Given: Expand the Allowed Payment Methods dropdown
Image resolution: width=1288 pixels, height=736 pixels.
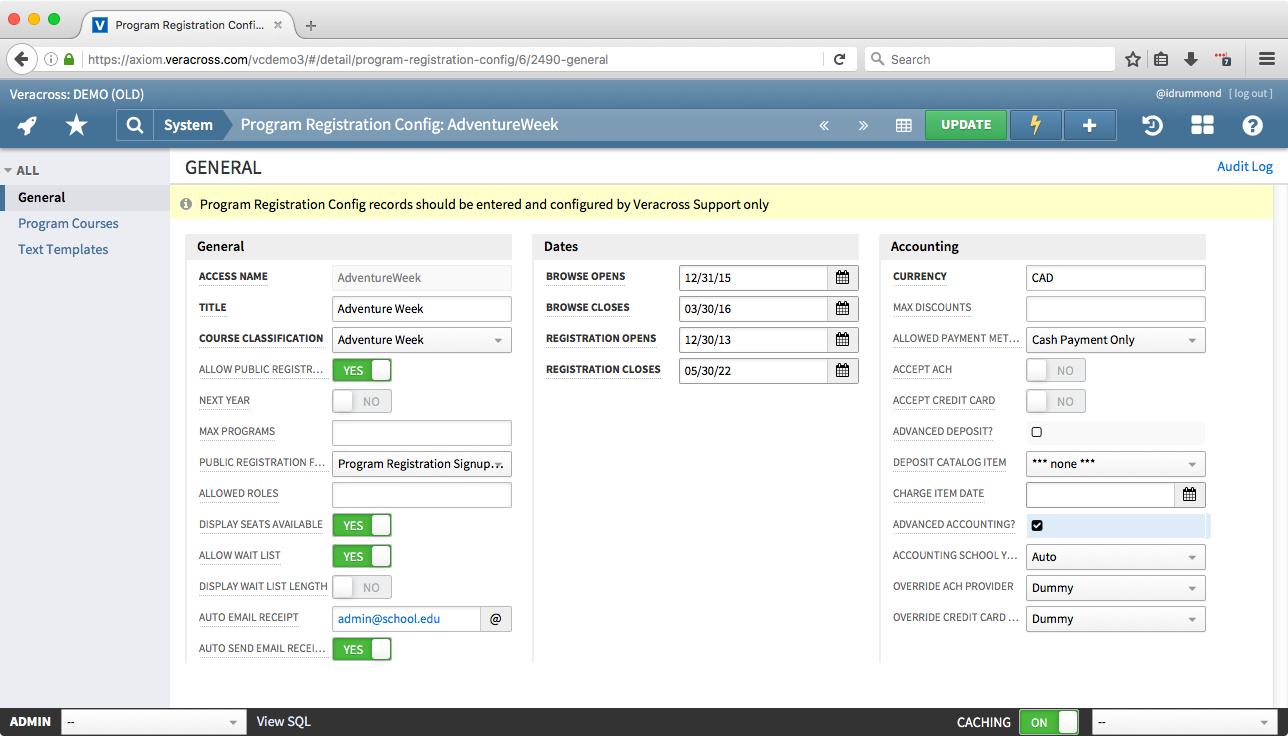Looking at the screenshot, I should pos(1114,340).
